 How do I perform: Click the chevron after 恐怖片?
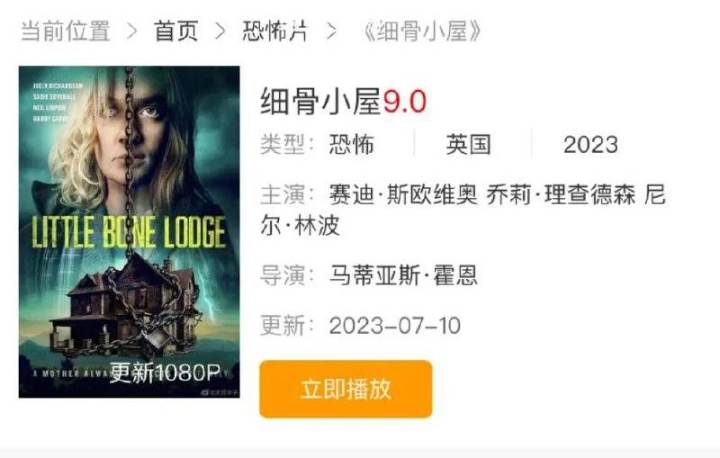[x=332, y=31]
